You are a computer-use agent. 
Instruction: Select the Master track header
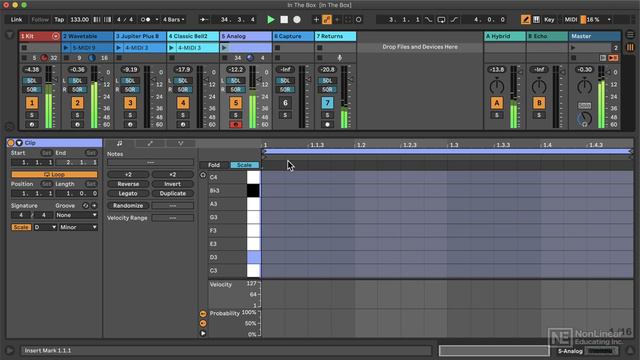click(x=595, y=36)
